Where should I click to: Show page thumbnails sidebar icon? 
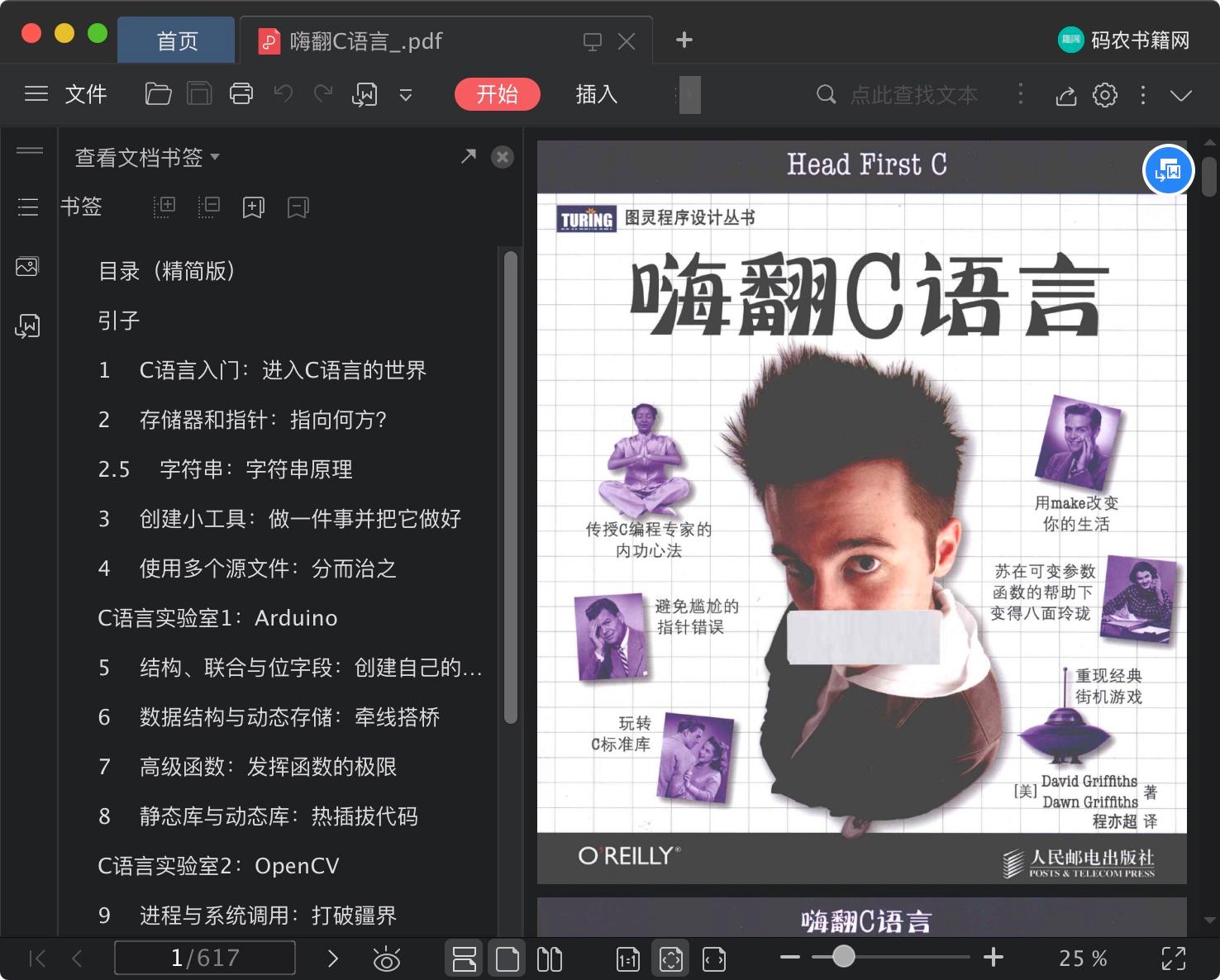pos(27,267)
